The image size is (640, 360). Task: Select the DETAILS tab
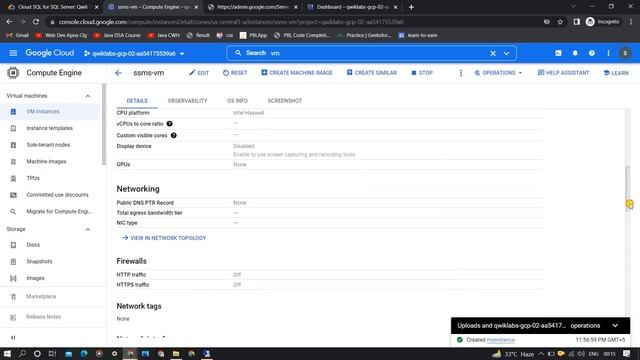137,101
